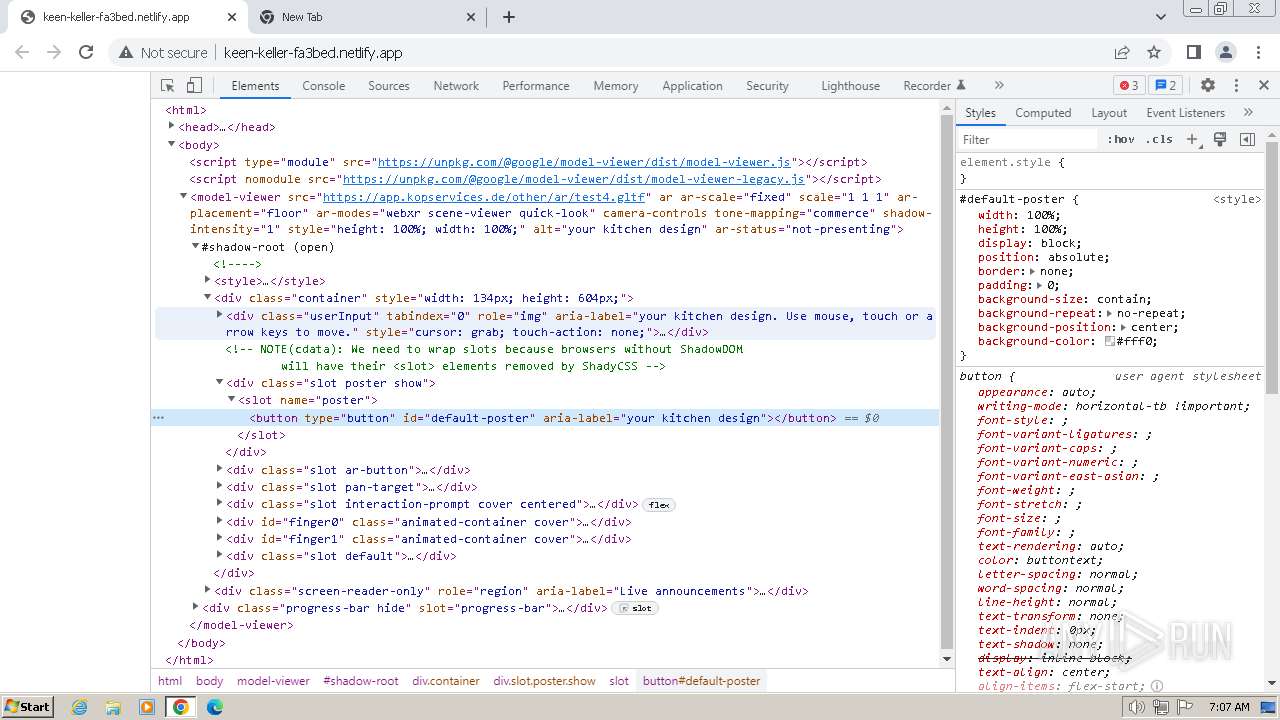The width and height of the screenshot is (1280, 720).
Task: Open model-viewer.js script source link
Action: click(584, 162)
